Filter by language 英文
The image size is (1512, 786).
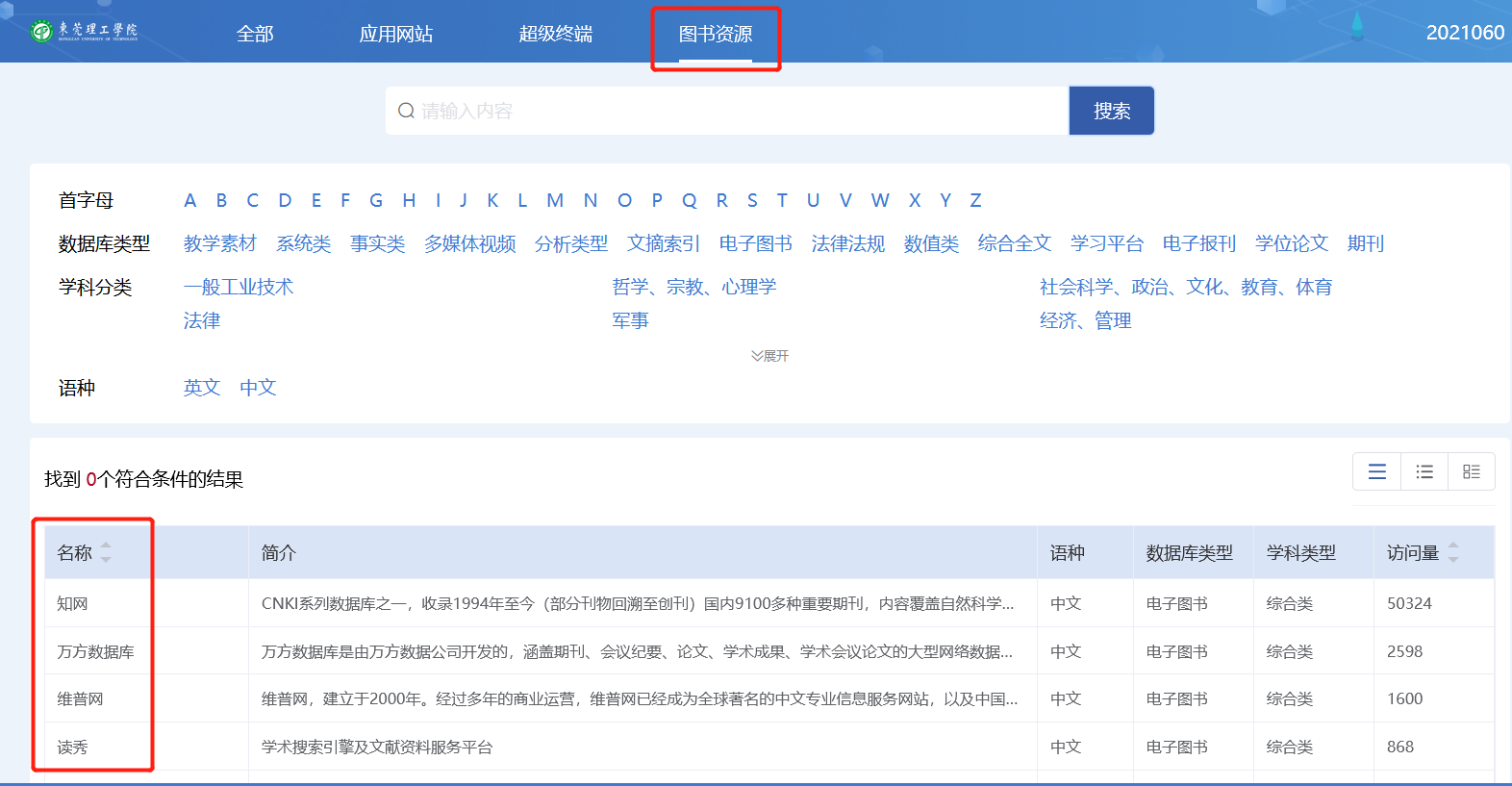(202, 388)
